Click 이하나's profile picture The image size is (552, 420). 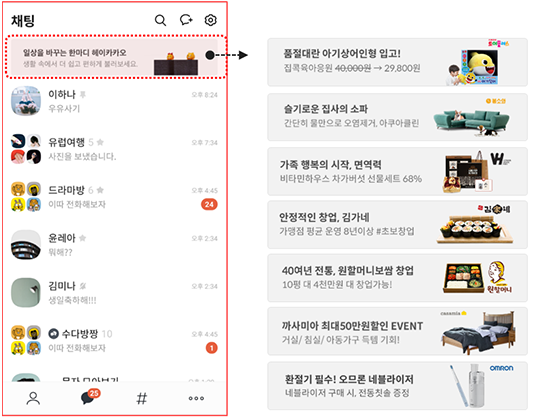point(26,101)
